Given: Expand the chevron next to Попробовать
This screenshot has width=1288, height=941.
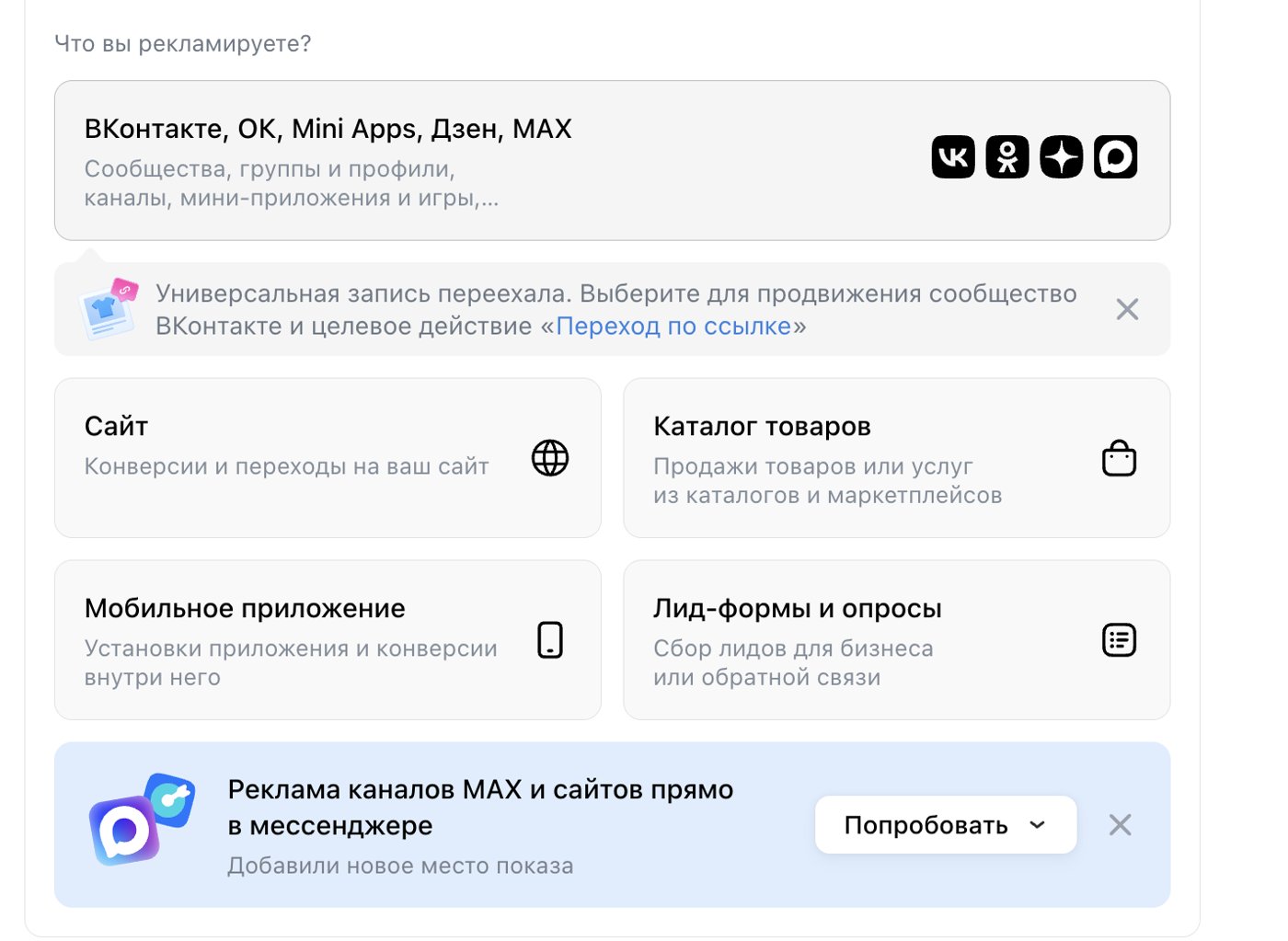Looking at the screenshot, I should pyautogui.click(x=1038, y=825).
